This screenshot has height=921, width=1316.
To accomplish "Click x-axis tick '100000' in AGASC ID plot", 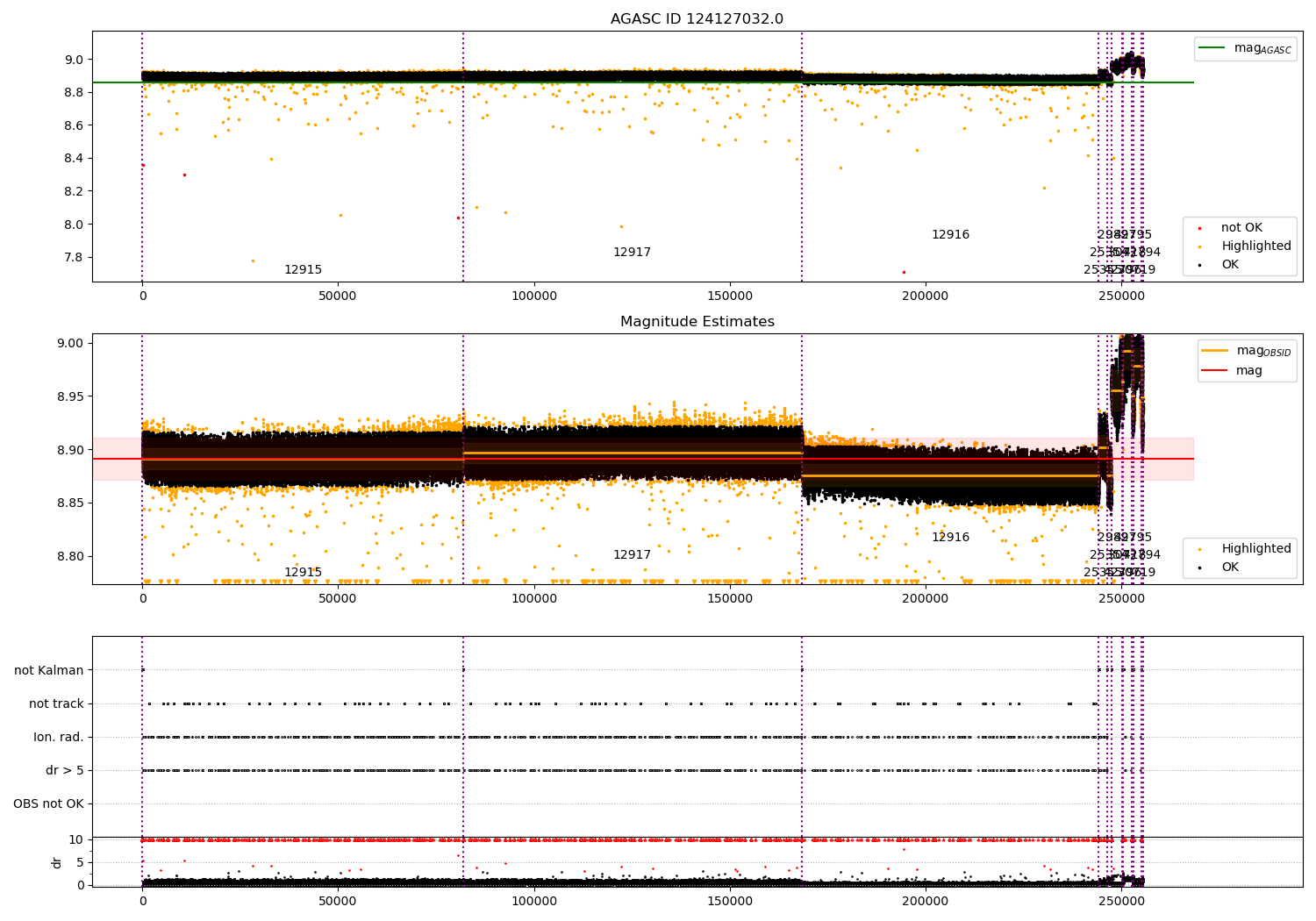I will (534, 296).
